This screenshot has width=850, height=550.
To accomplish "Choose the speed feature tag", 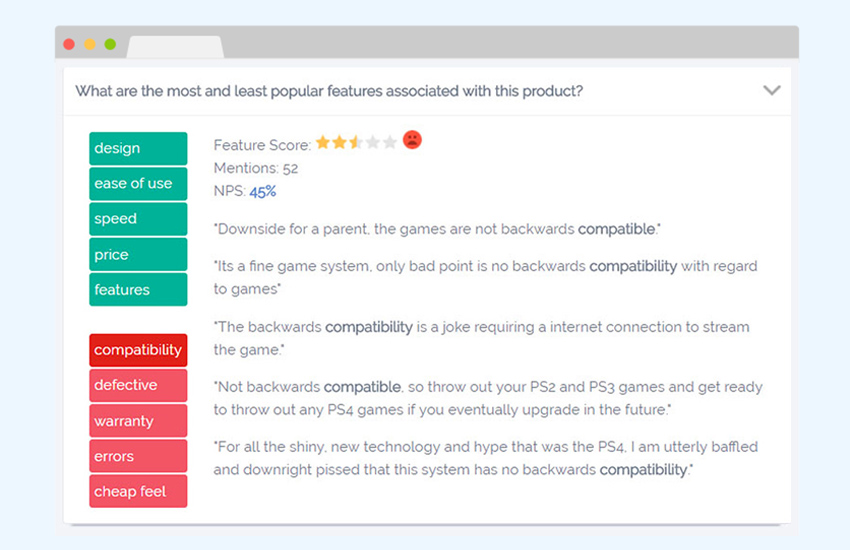I will [x=138, y=219].
